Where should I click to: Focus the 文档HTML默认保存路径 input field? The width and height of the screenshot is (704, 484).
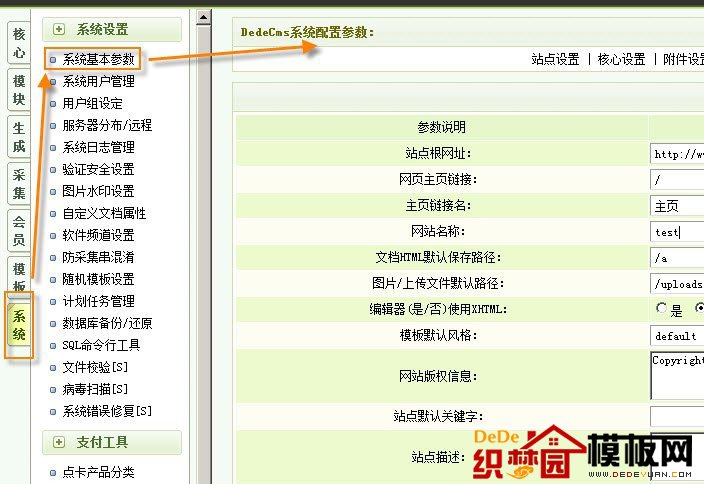[677, 258]
